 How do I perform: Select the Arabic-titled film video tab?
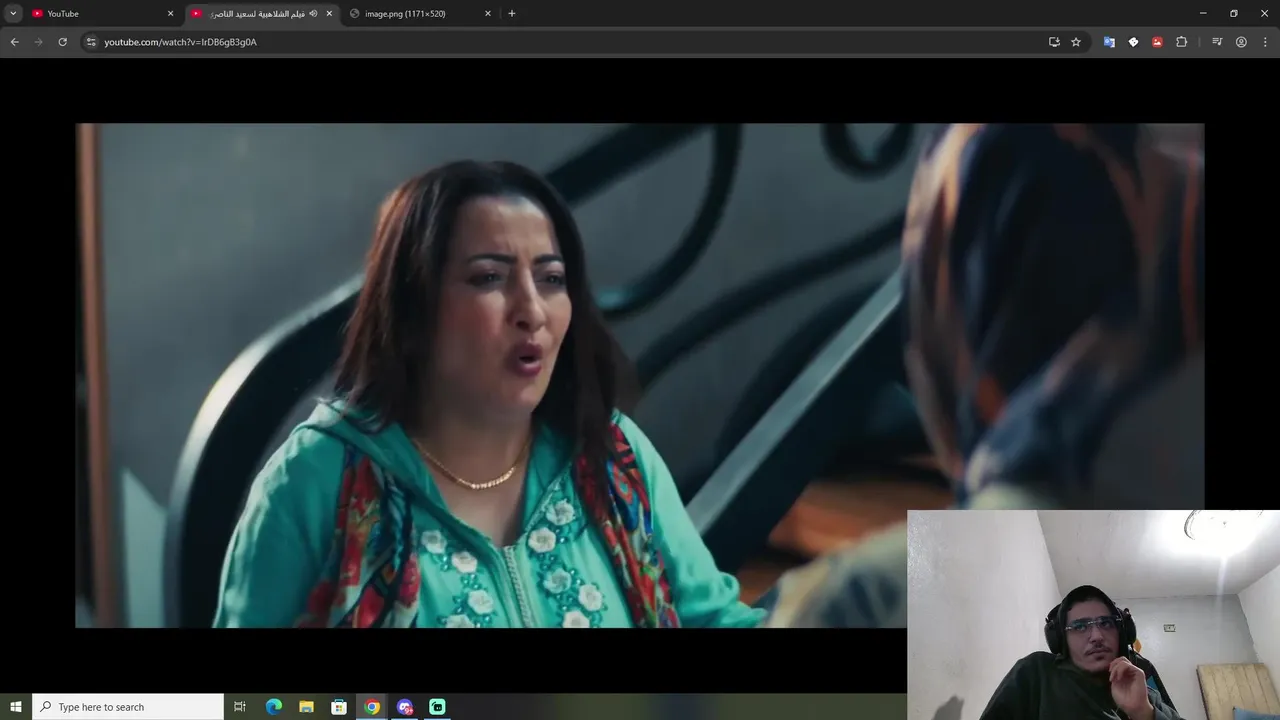263,14
